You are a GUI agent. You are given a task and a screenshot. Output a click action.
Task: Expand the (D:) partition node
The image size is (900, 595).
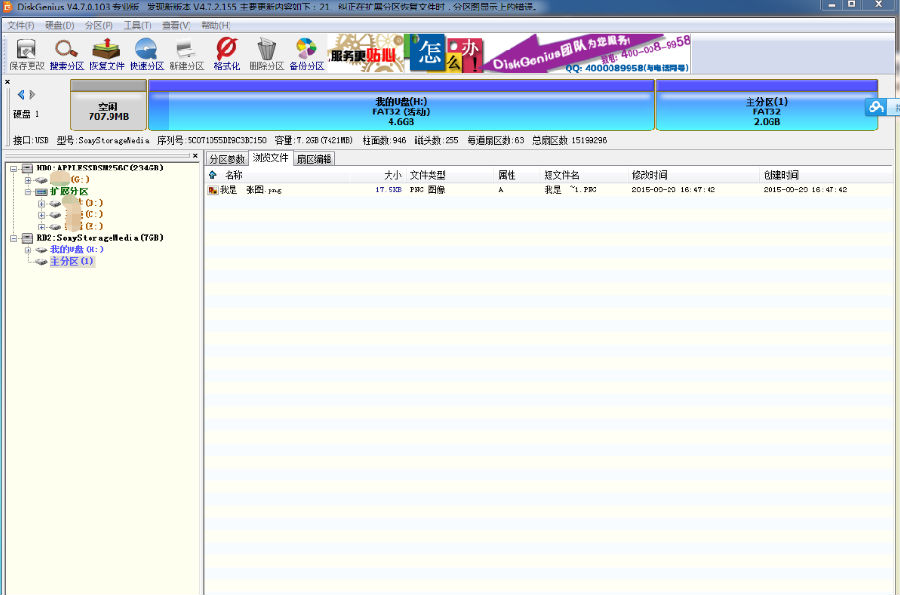coord(41,203)
